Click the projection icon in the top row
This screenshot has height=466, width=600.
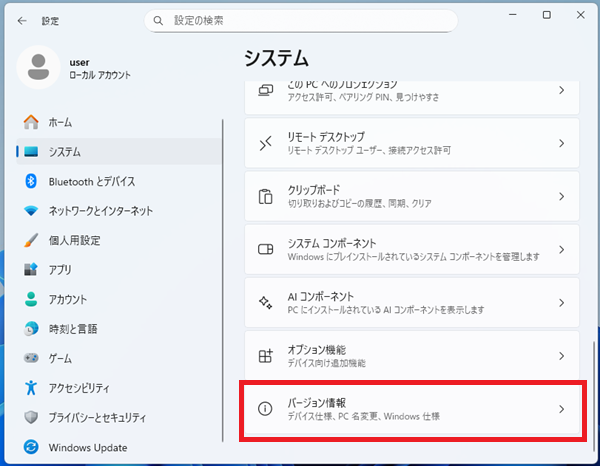[266, 90]
